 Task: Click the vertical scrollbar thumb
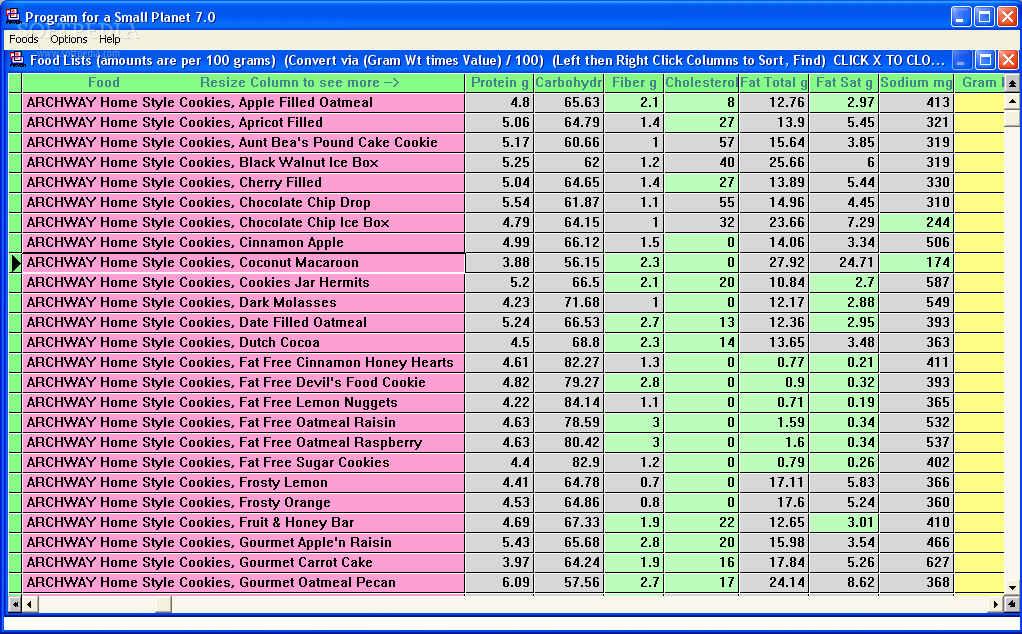(1012, 118)
